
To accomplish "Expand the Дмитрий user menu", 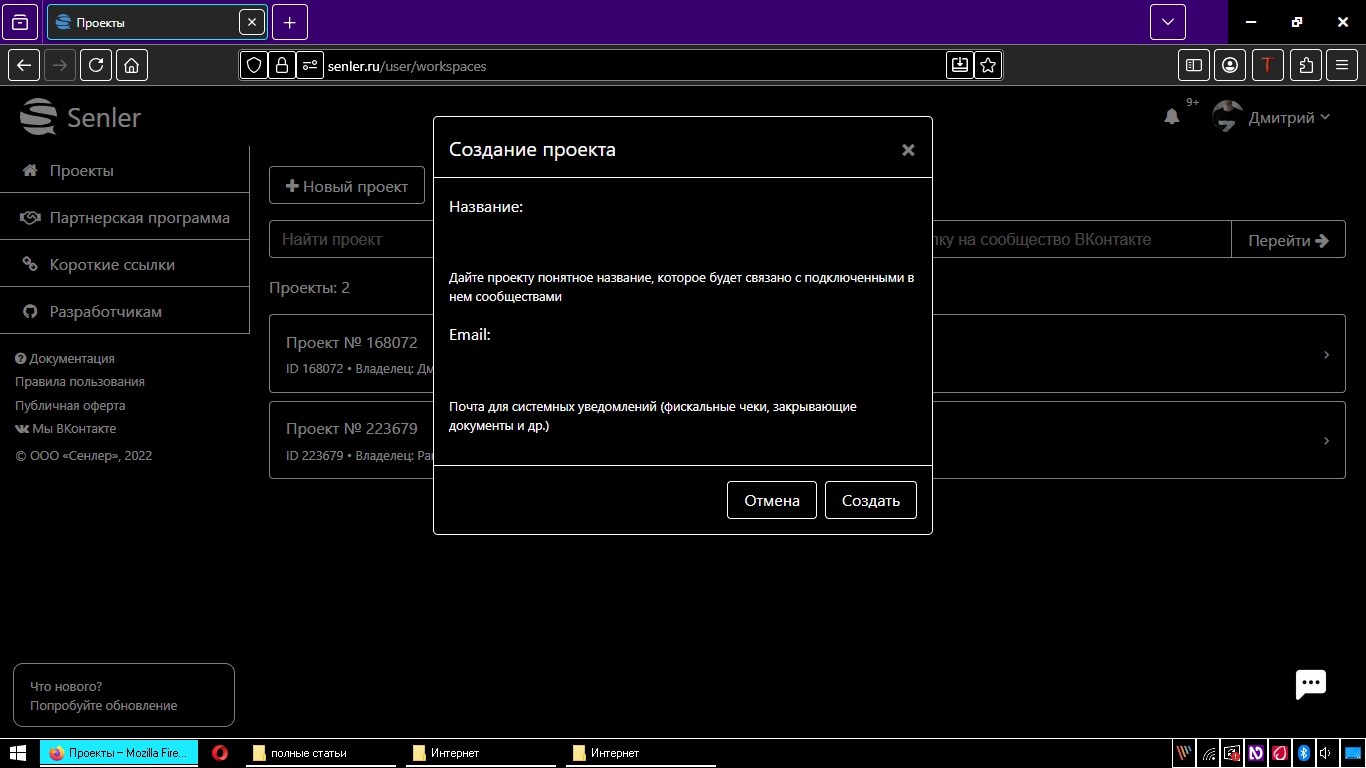I will pos(1288,118).
